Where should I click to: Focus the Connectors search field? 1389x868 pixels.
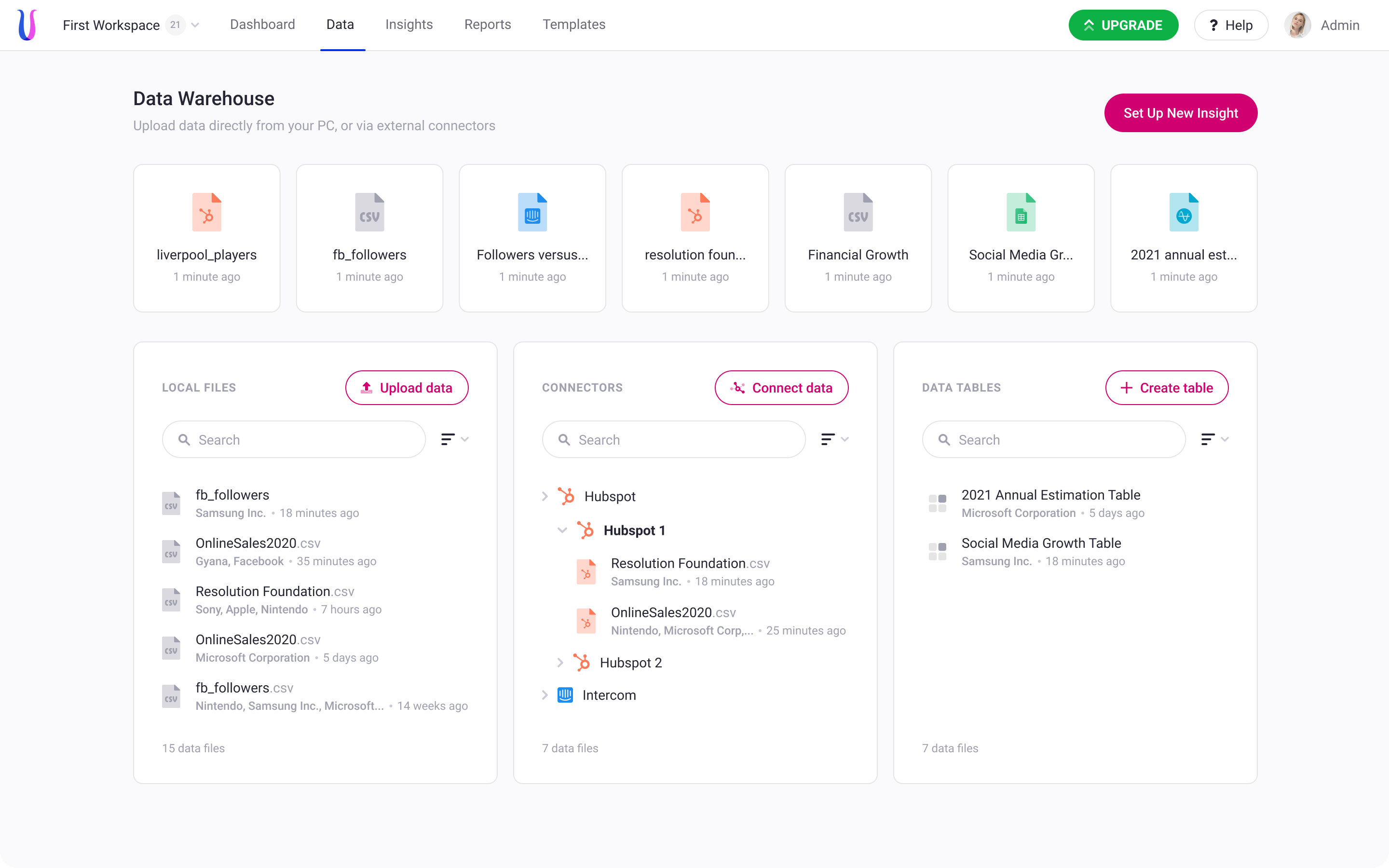[674, 439]
